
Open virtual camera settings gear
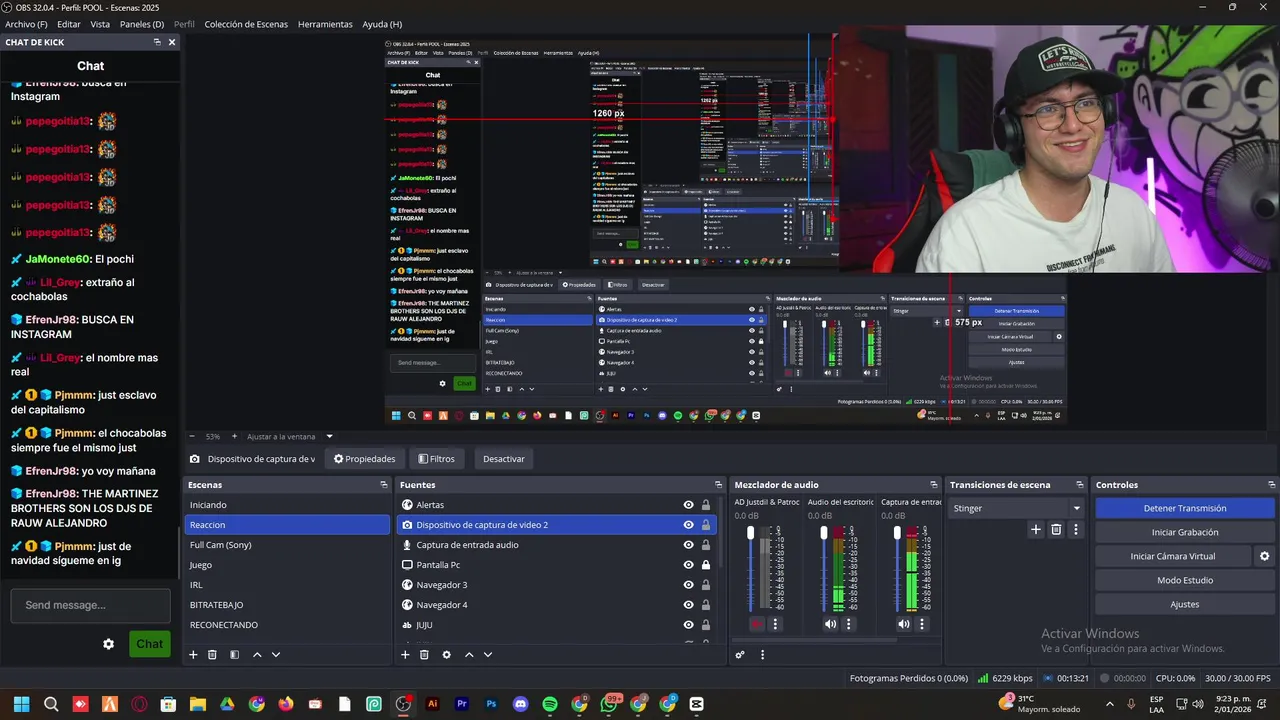pos(1264,556)
